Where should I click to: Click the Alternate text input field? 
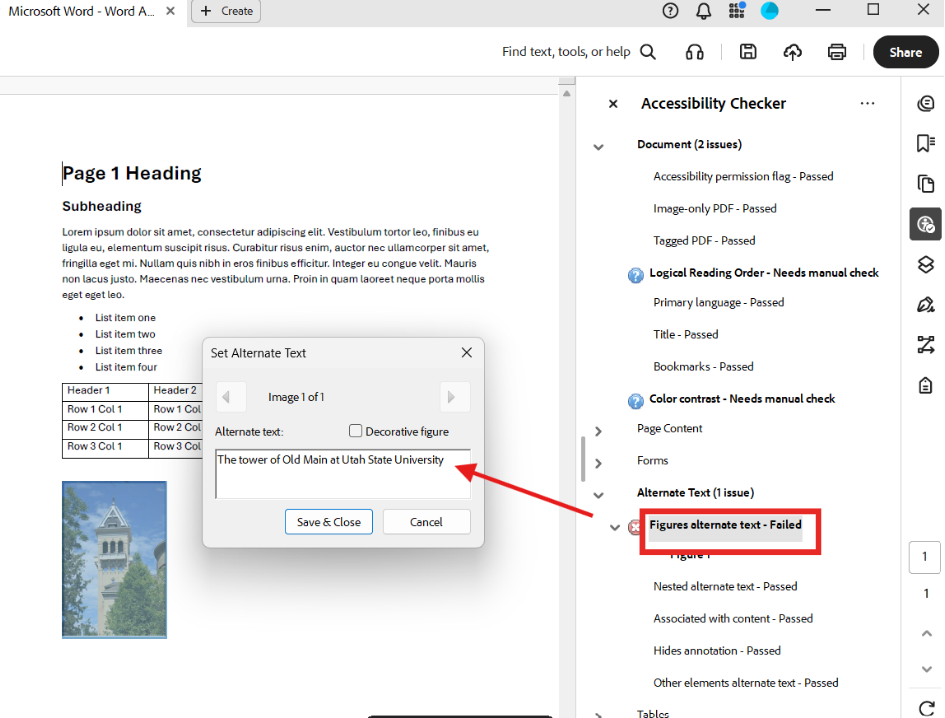[343, 473]
